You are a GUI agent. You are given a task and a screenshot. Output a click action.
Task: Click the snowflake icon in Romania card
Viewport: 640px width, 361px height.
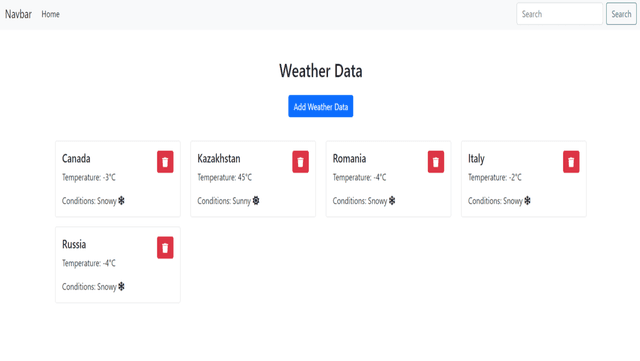pyautogui.click(x=392, y=201)
